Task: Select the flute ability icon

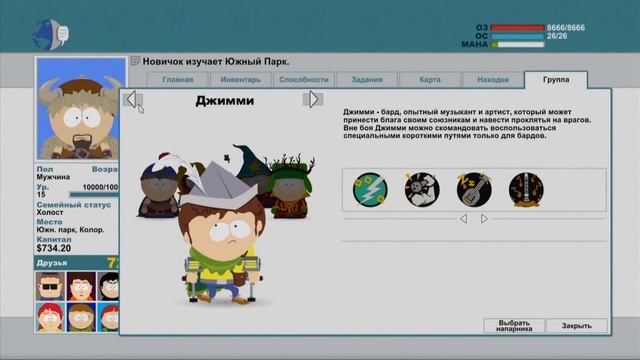Action: tap(526, 189)
